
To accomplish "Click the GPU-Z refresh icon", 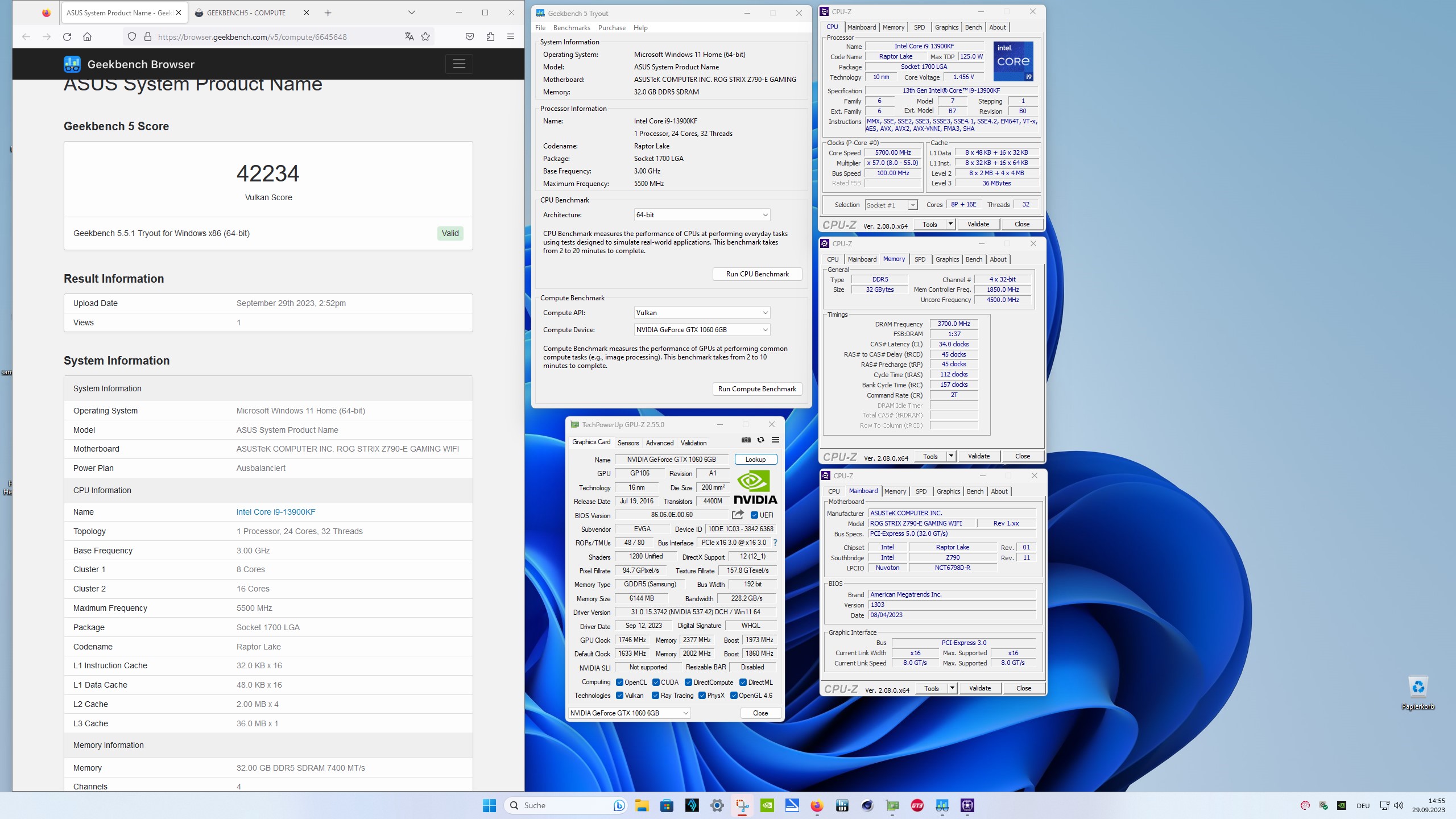I will click(x=760, y=440).
